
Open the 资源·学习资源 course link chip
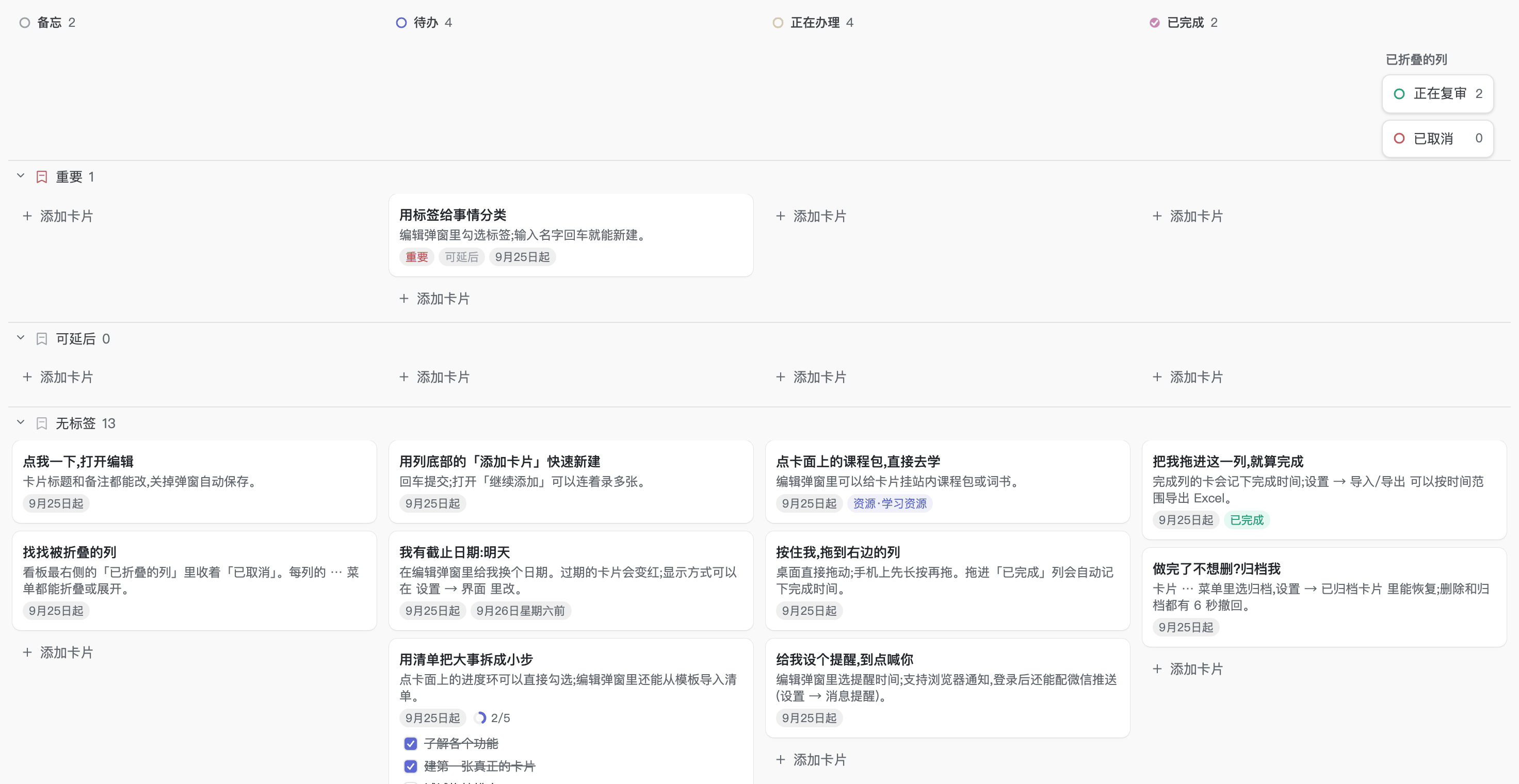click(x=889, y=503)
